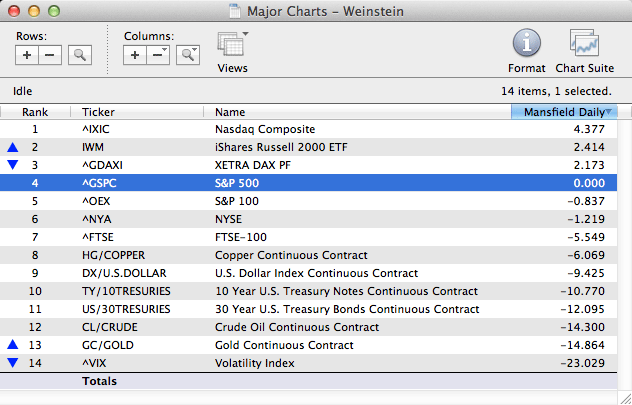
Task: Click the remove row minus button
Action: (x=51, y=55)
